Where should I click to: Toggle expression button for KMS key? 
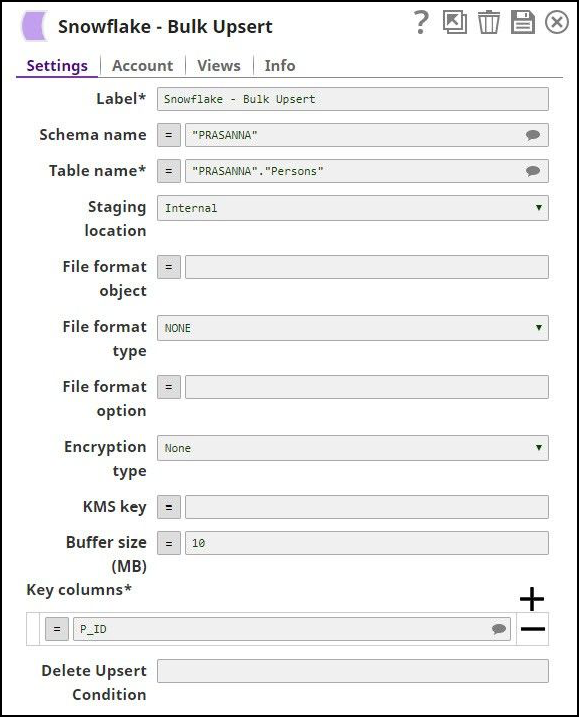pyautogui.click(x=169, y=507)
